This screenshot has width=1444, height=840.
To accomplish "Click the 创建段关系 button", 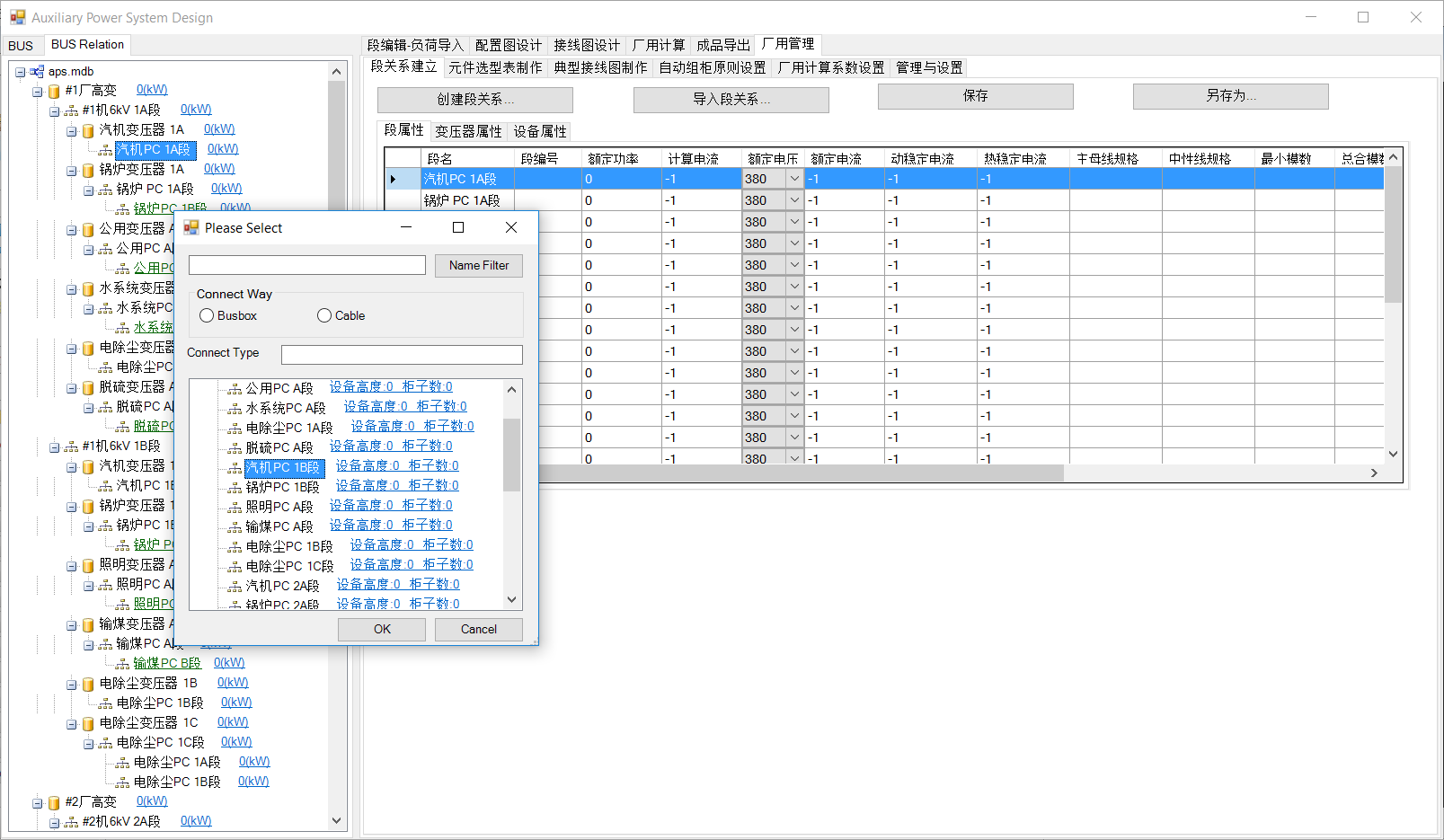I will tap(474, 100).
